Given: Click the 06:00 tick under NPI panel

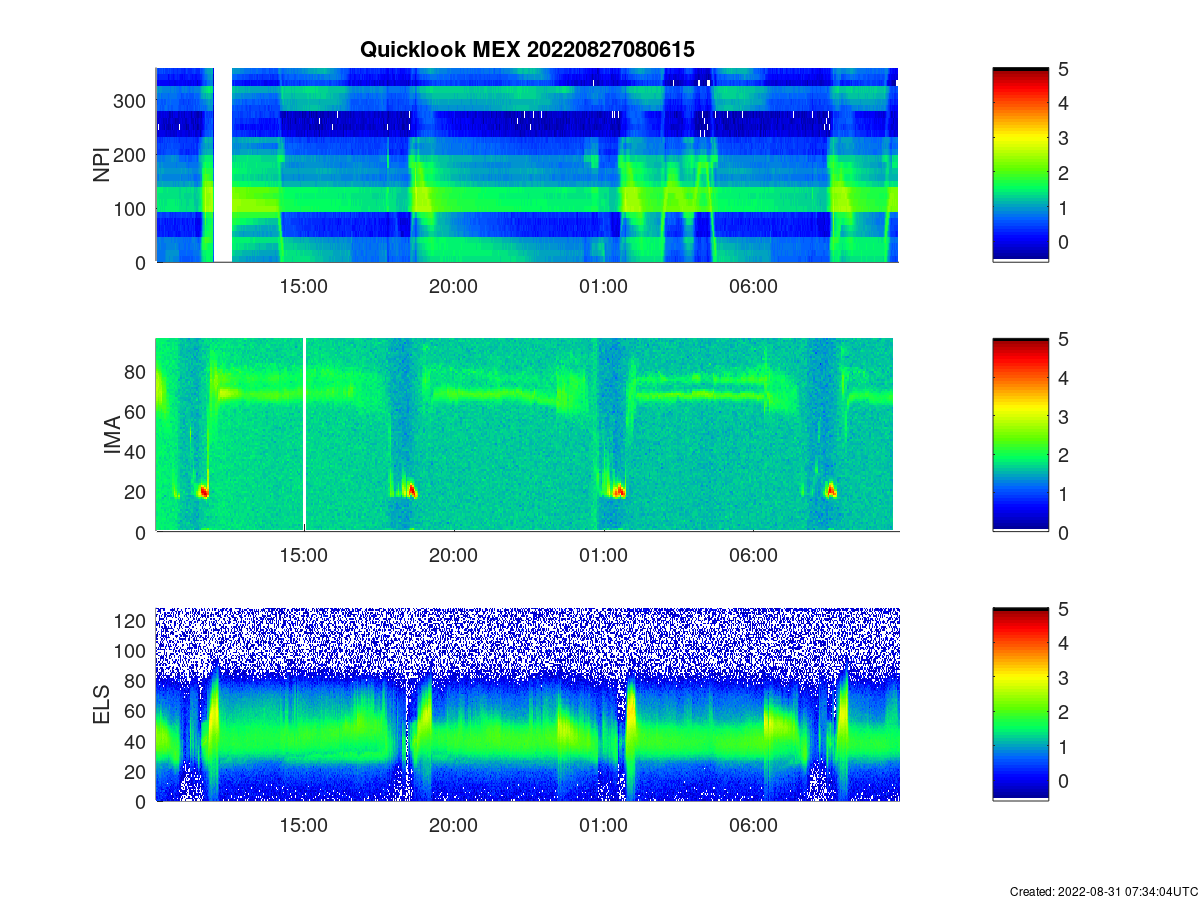Looking at the screenshot, I should tap(754, 286).
